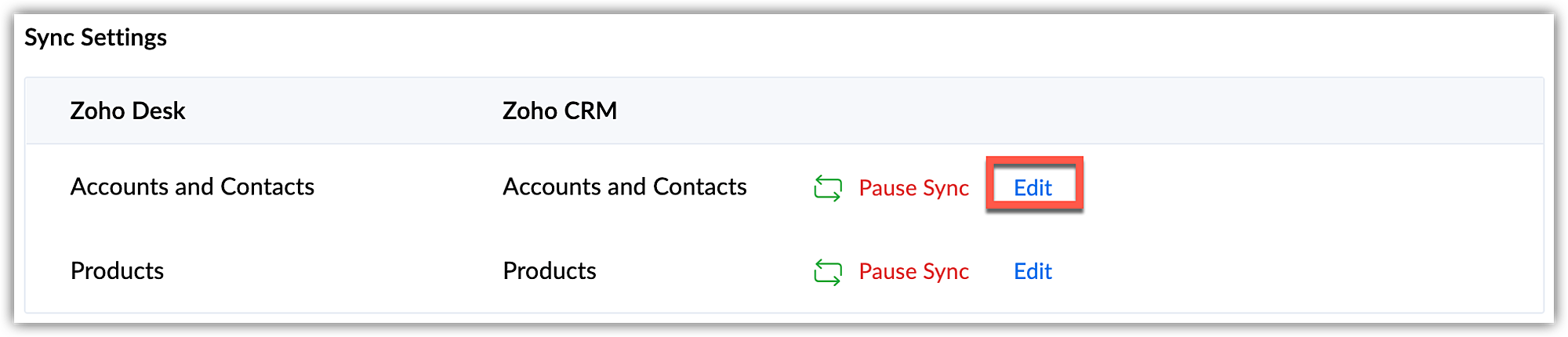Click Accounts and Contacts under Zoho CRM
1568x337 pixels.
click(x=625, y=187)
